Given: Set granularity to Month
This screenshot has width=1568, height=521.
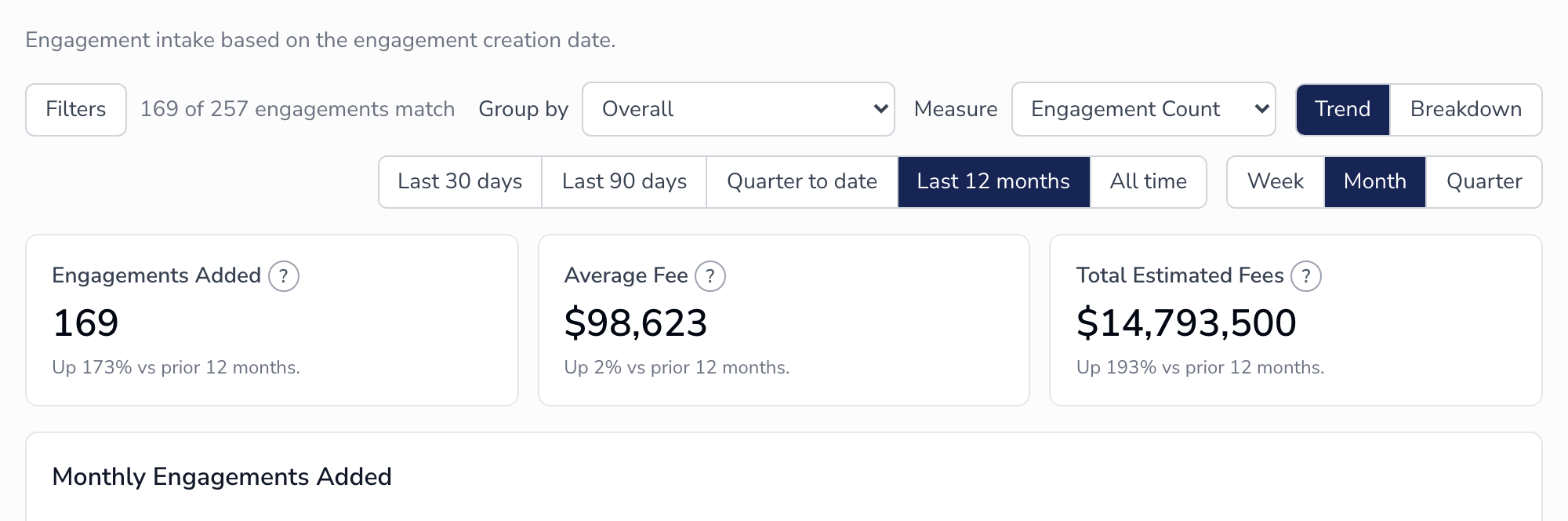Looking at the screenshot, I should (x=1375, y=182).
